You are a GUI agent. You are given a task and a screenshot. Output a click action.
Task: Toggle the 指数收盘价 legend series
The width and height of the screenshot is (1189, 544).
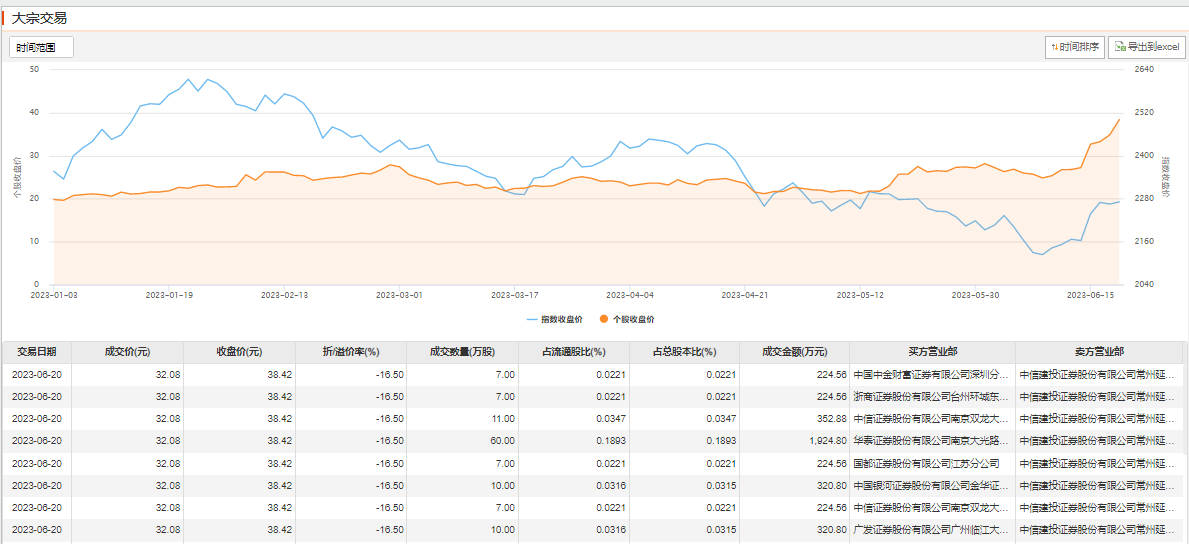coord(554,319)
